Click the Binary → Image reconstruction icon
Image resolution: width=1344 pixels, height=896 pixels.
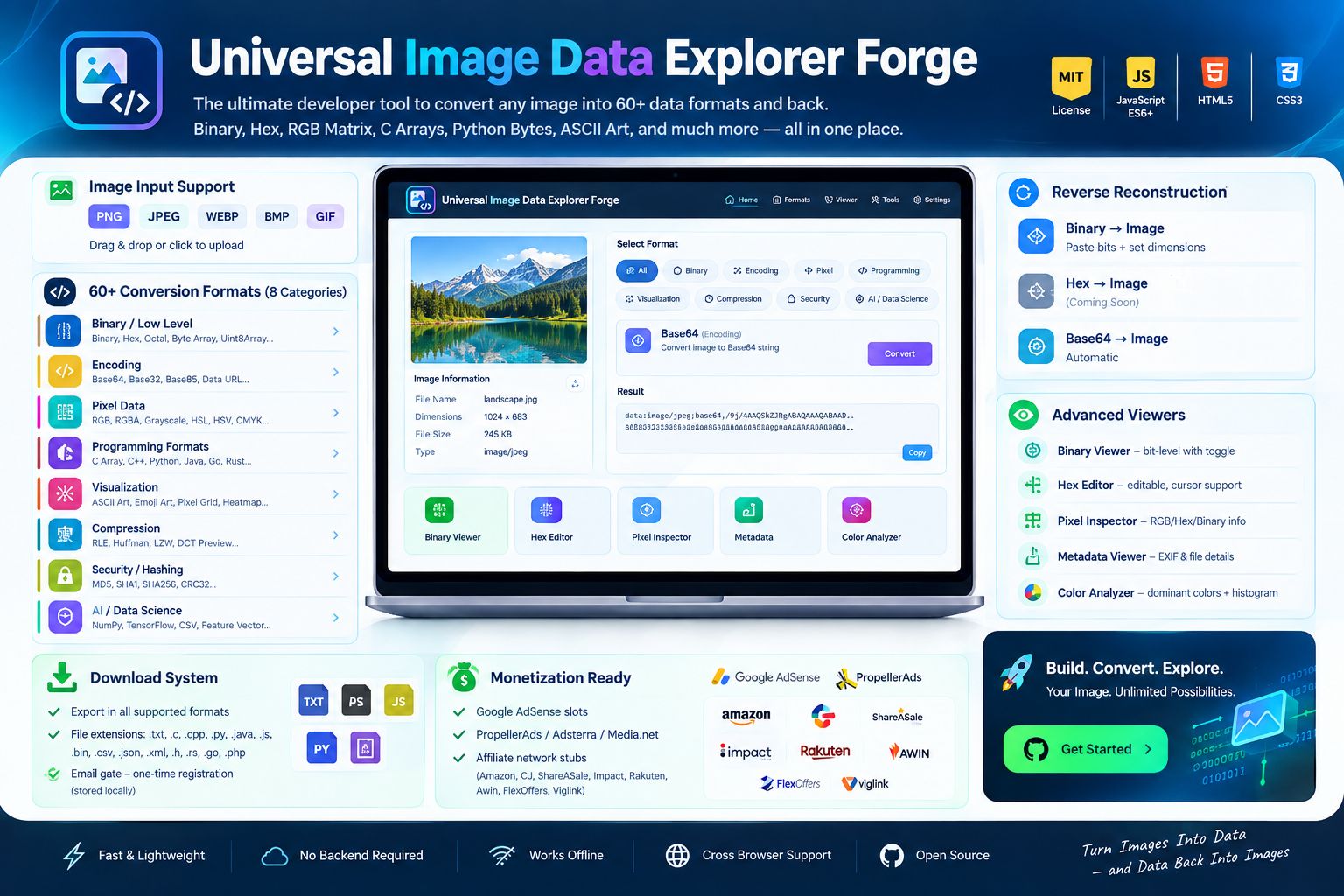1036,236
